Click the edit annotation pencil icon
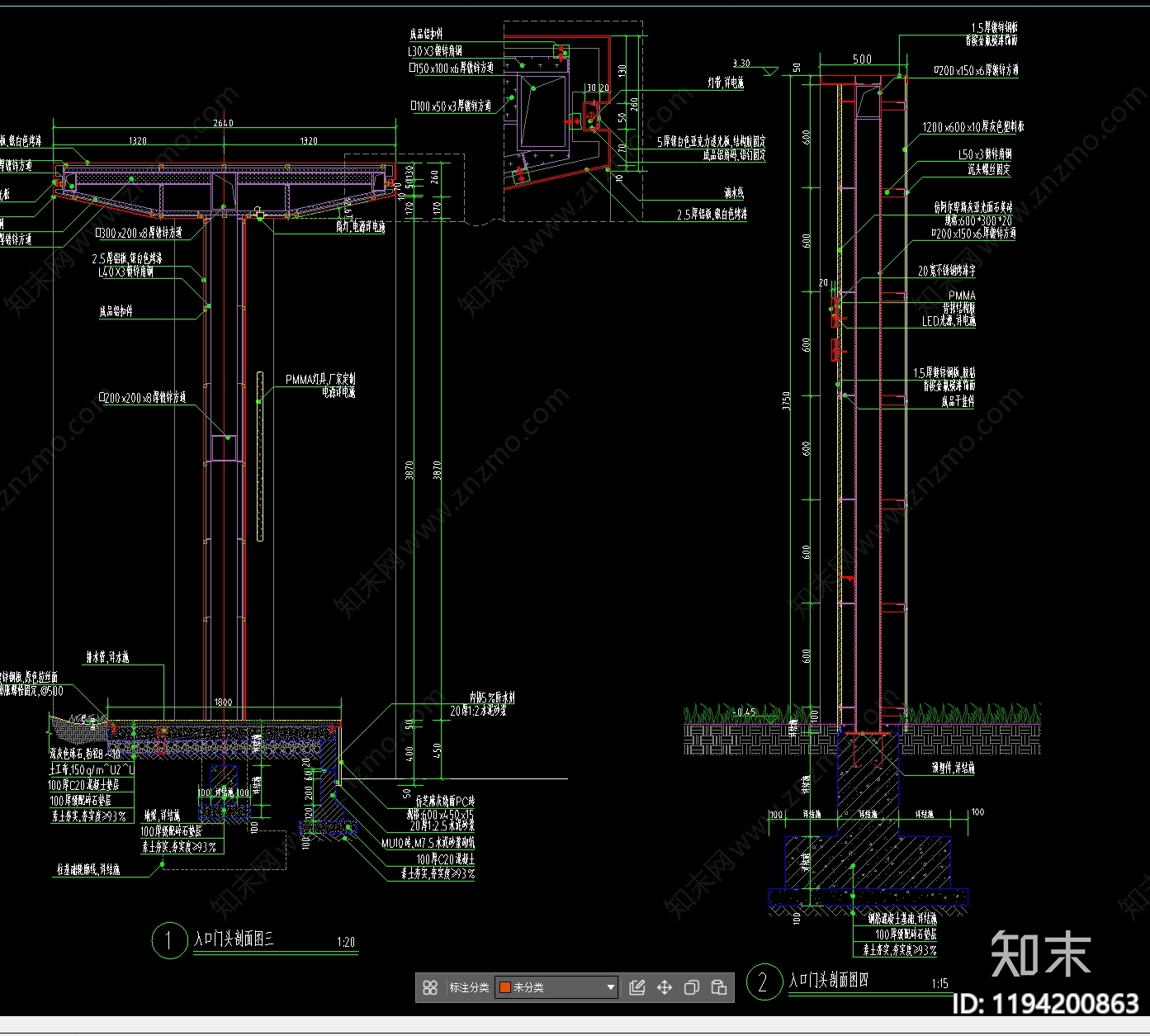The image size is (1150, 1036). click(637, 987)
